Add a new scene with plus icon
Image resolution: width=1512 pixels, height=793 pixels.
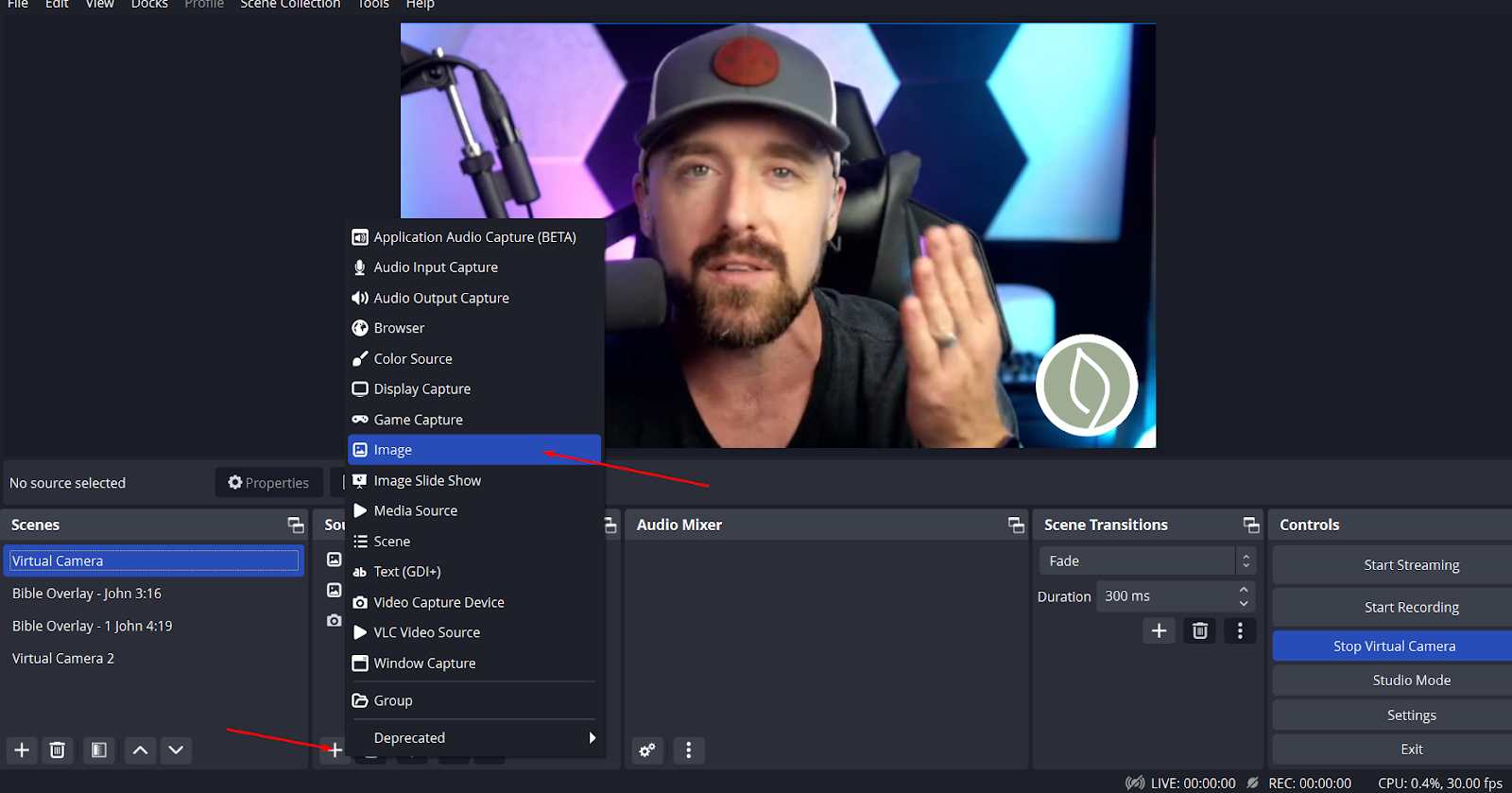coord(22,750)
